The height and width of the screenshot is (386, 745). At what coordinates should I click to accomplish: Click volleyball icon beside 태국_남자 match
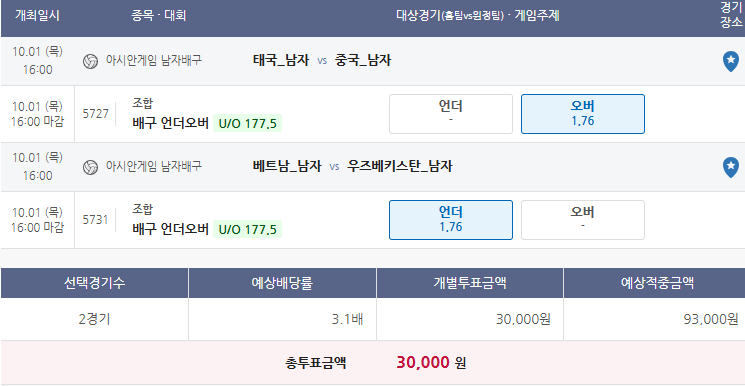(x=90, y=61)
